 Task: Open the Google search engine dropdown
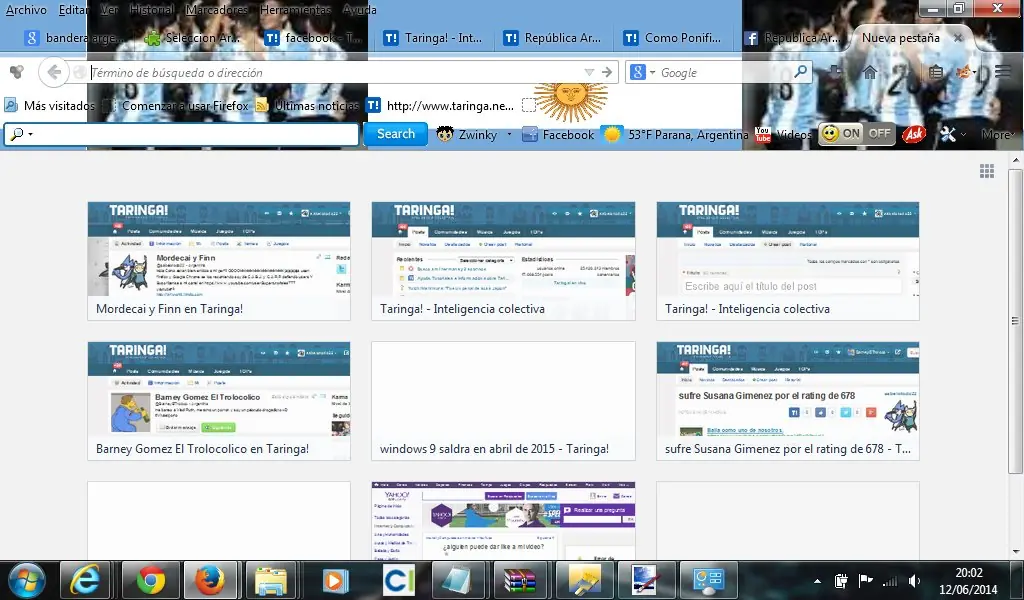click(652, 72)
